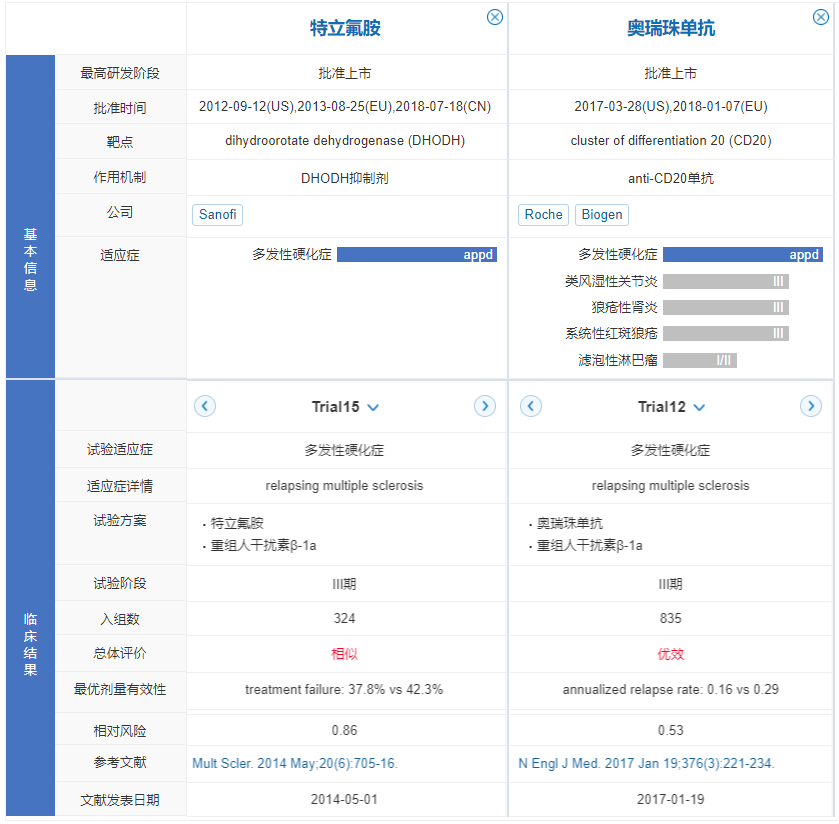The height and width of the screenshot is (824, 839).
Task: Click 滤泡性淋巴瘤 indication label
Action: pyautogui.click(x=617, y=360)
